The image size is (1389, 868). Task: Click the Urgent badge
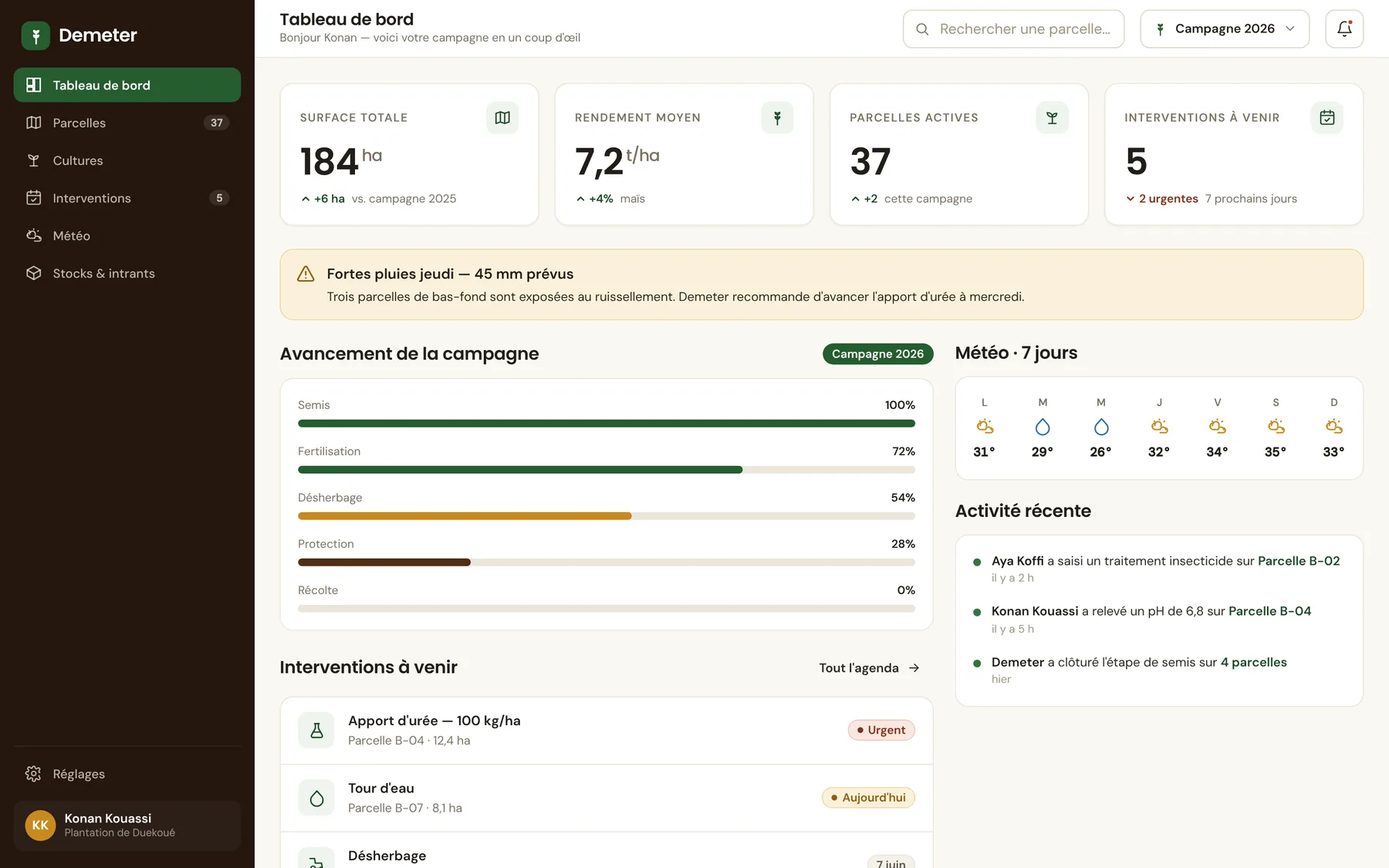pos(881,730)
